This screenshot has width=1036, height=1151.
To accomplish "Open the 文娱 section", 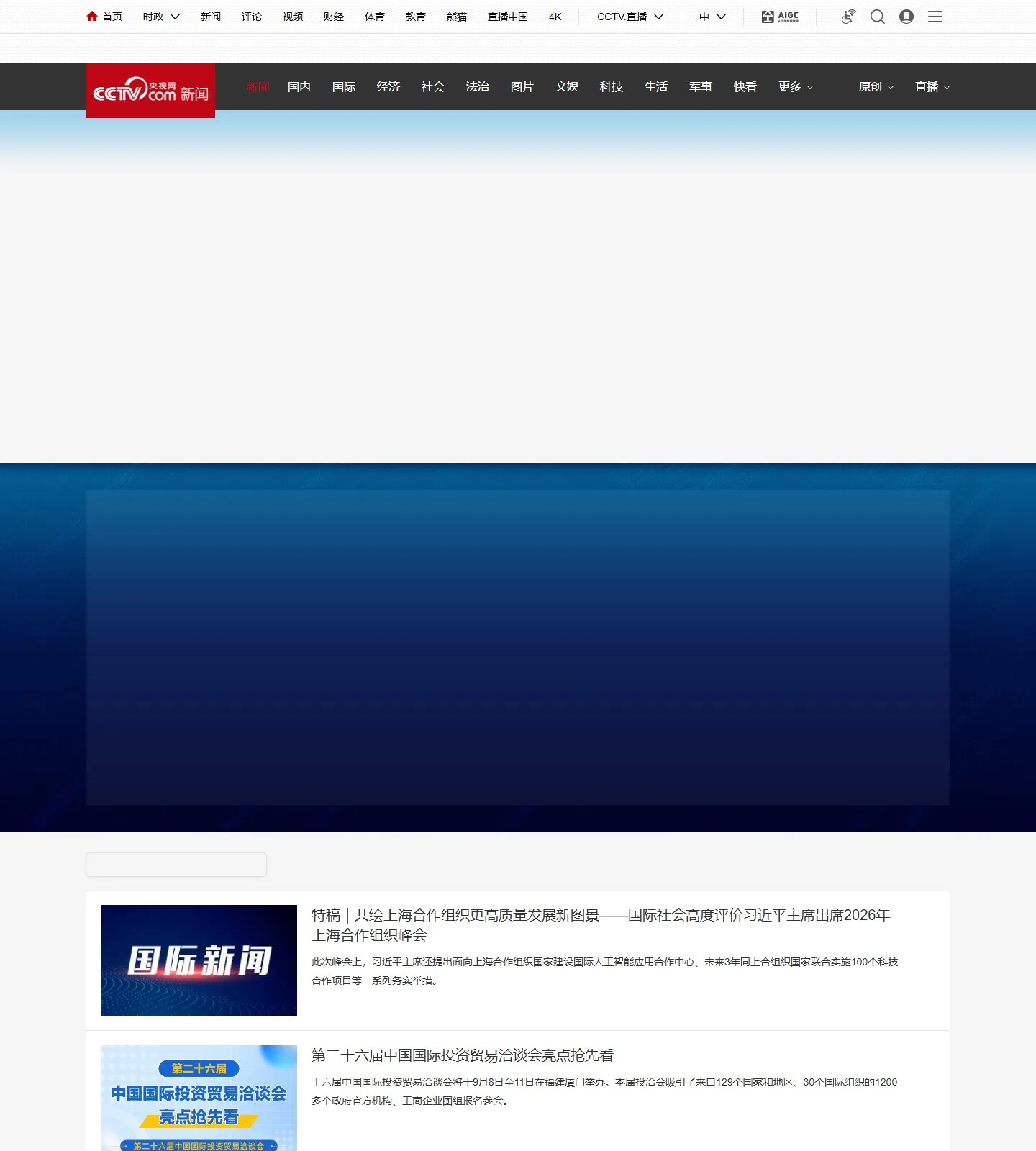I will click(567, 87).
